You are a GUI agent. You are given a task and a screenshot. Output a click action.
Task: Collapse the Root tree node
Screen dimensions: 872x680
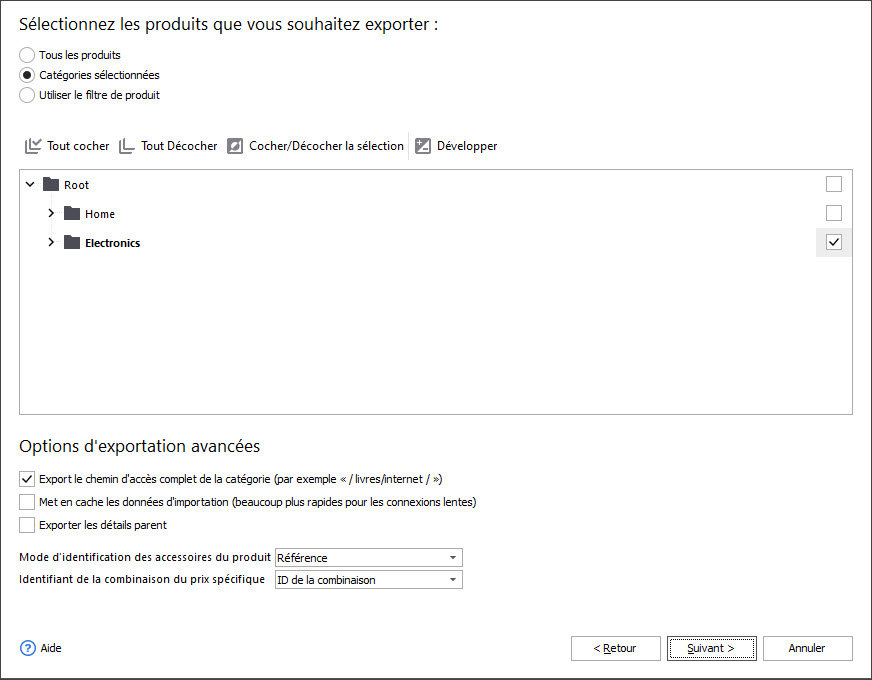click(x=30, y=184)
